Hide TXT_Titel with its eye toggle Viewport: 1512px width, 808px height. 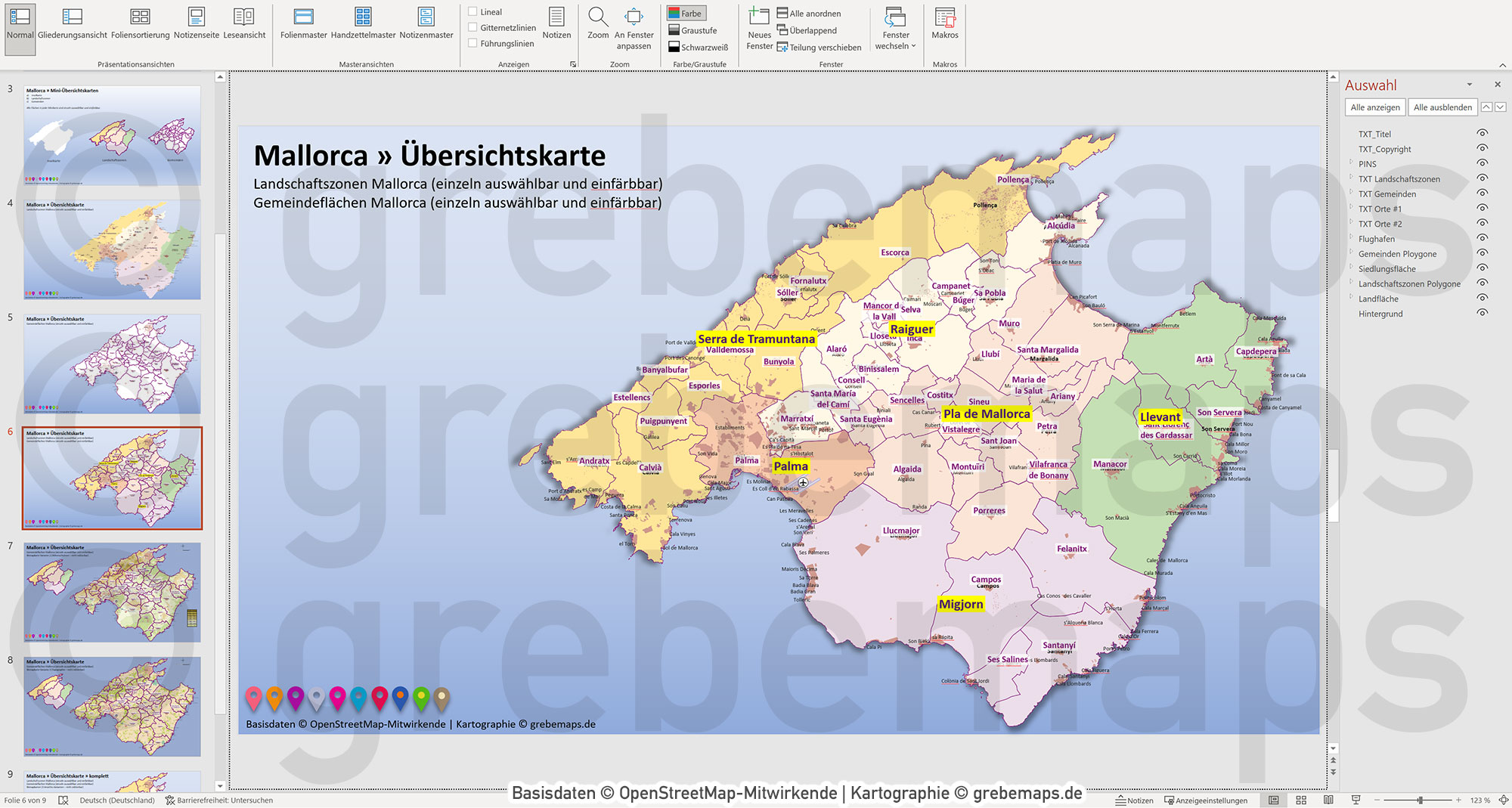click(x=1482, y=134)
